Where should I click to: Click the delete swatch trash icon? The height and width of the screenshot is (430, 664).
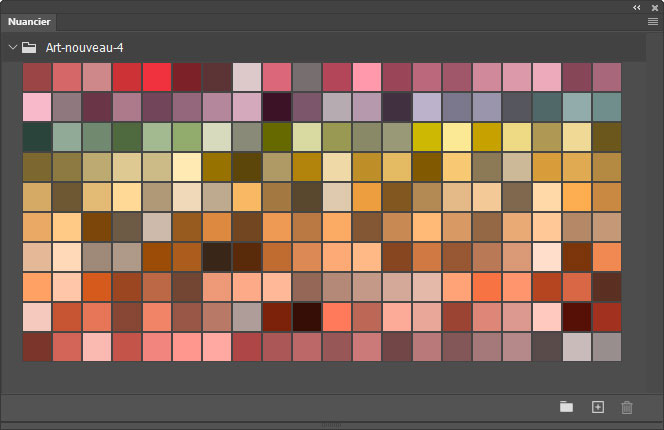tap(627, 407)
